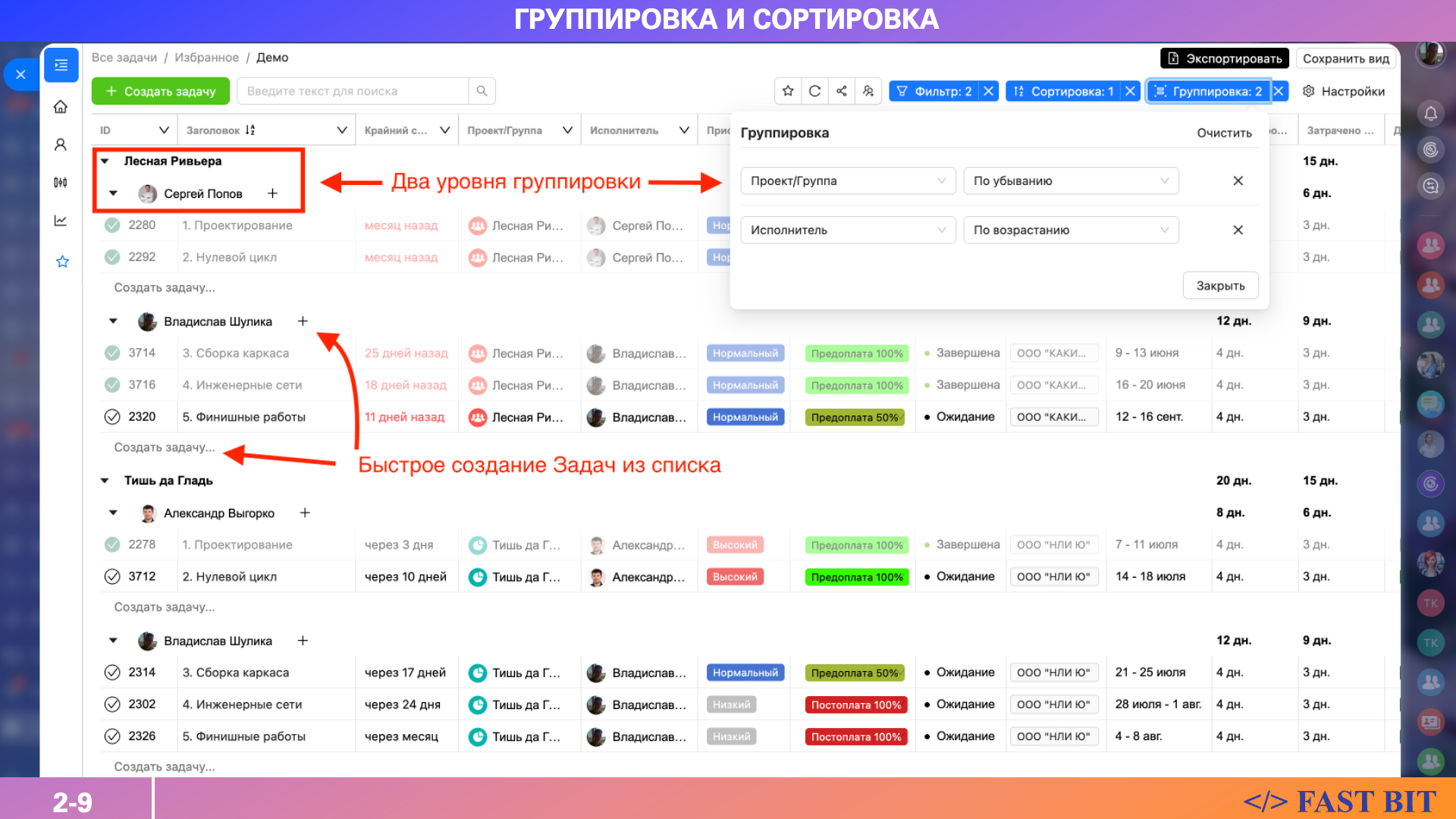Image resolution: width=1456 pixels, height=819 pixels.
Task: Collapse the Тишь да Гладь group
Action: pyautogui.click(x=105, y=481)
